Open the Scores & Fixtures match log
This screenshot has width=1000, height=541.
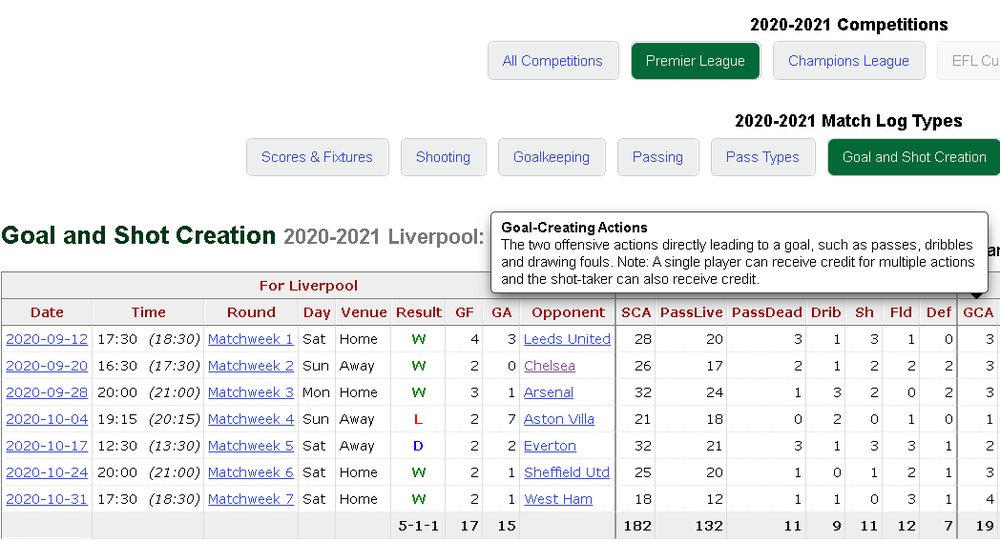317,157
